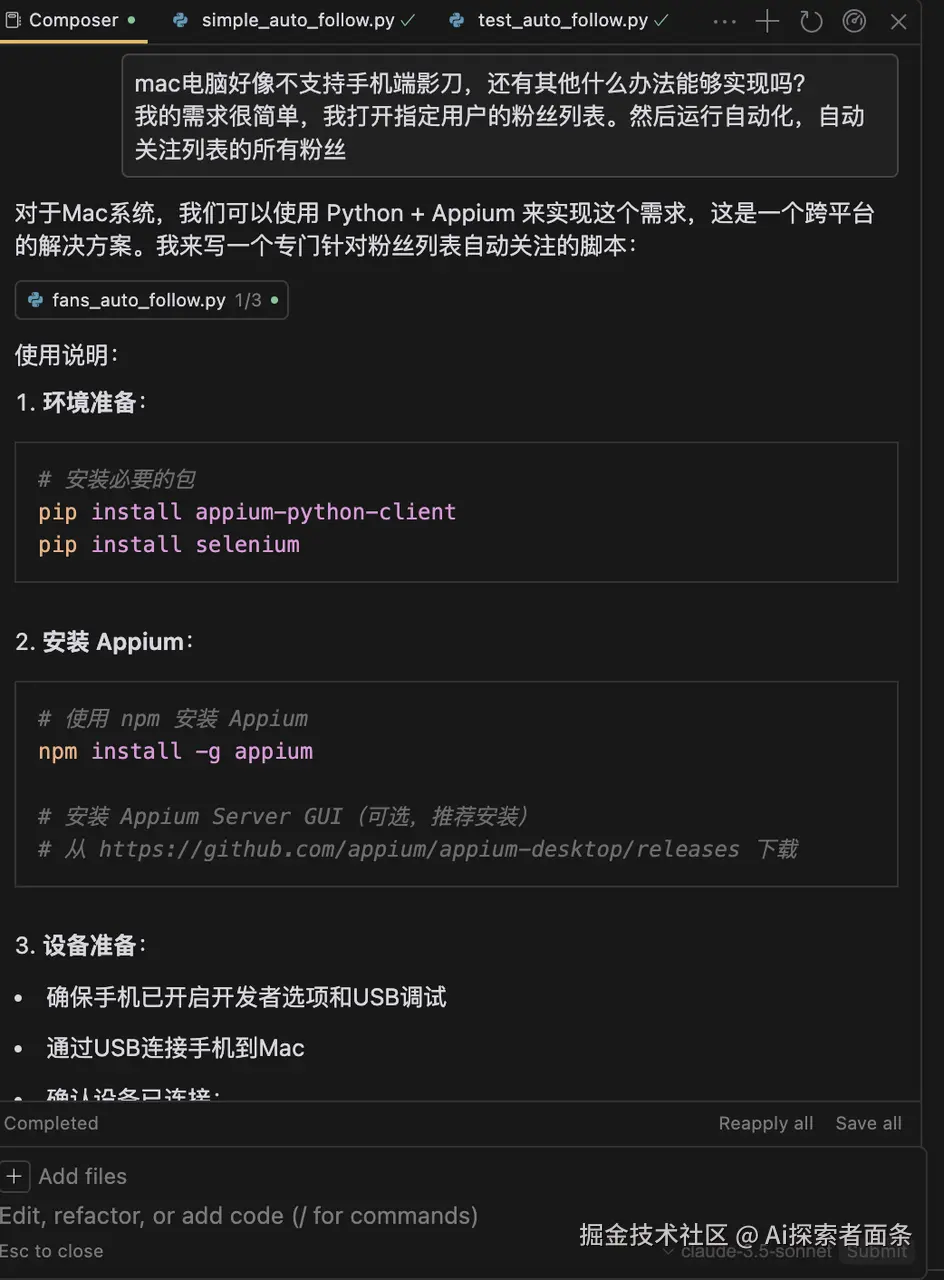Switch to the test_auto_follow.py tab
Screen dimensions: 944x1280
tap(562, 20)
